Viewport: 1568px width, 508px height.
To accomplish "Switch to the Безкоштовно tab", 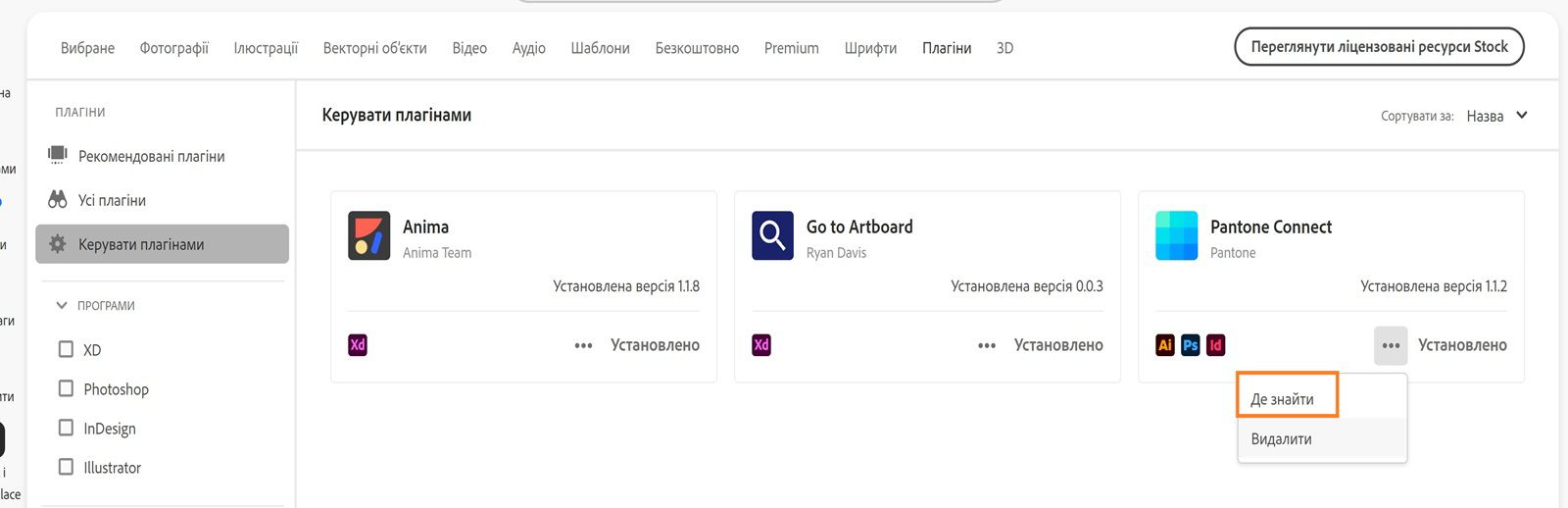I will tap(697, 48).
